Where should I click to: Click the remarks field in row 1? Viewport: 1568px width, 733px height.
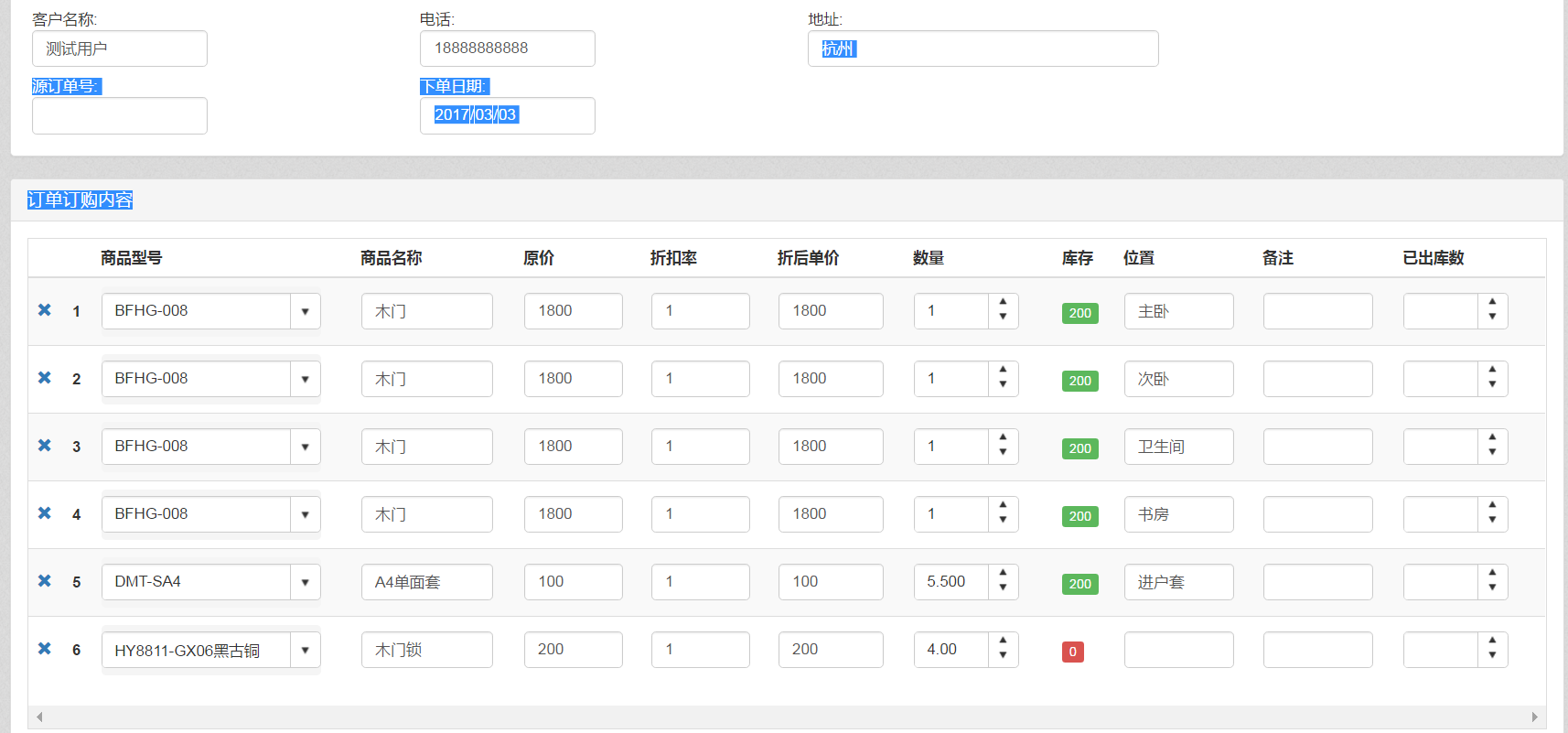tap(1318, 311)
